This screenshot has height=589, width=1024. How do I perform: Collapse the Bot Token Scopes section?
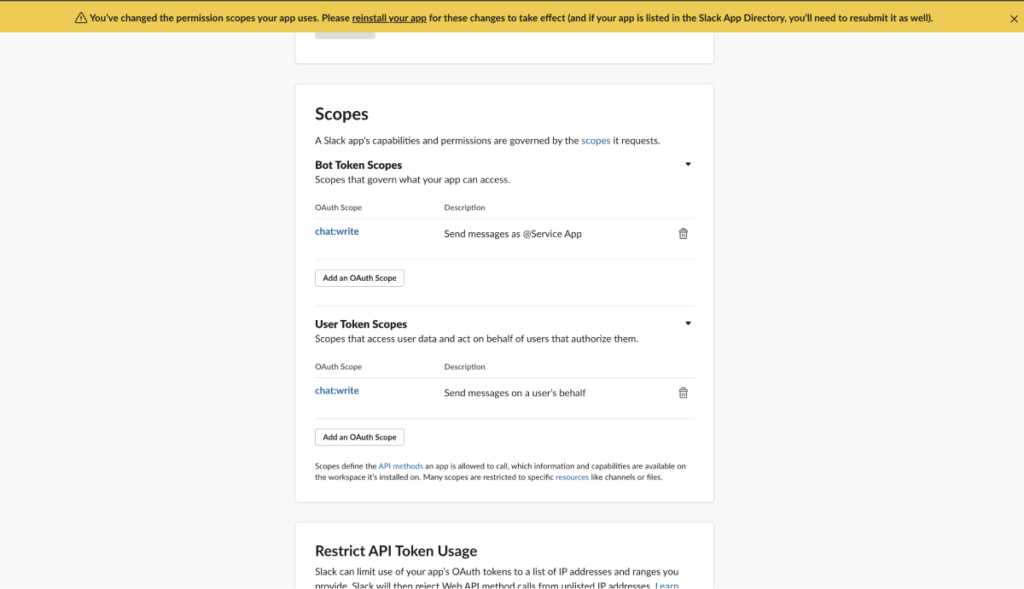pyautogui.click(x=687, y=164)
